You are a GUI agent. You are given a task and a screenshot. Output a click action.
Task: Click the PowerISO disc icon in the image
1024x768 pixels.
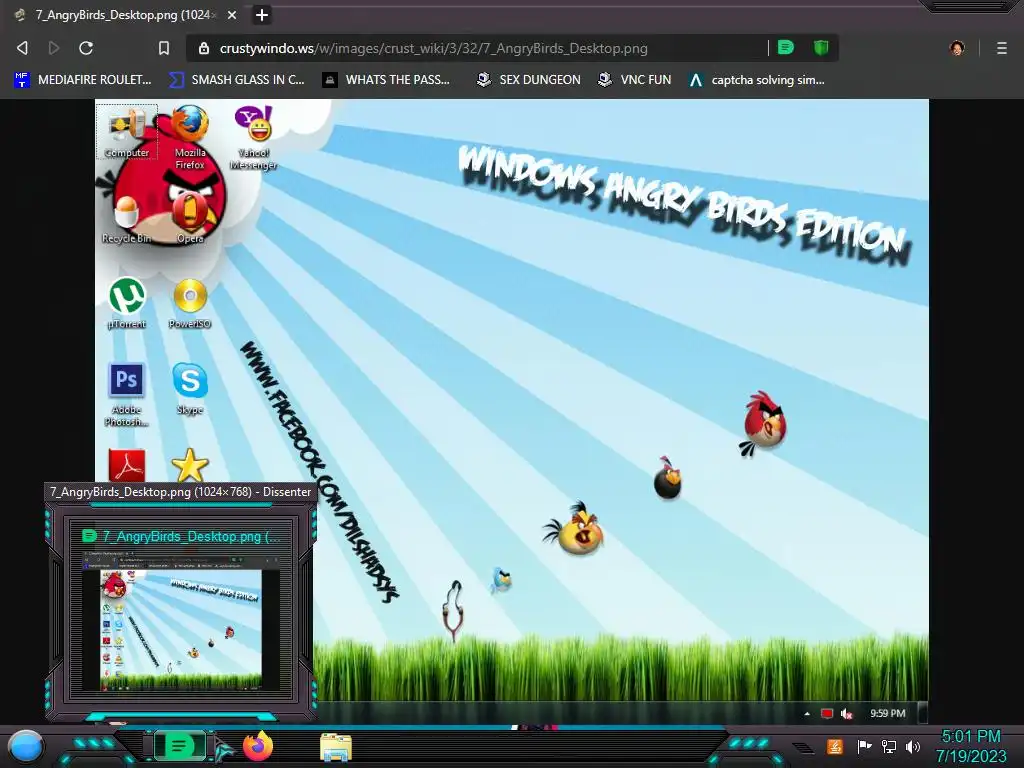(190, 303)
